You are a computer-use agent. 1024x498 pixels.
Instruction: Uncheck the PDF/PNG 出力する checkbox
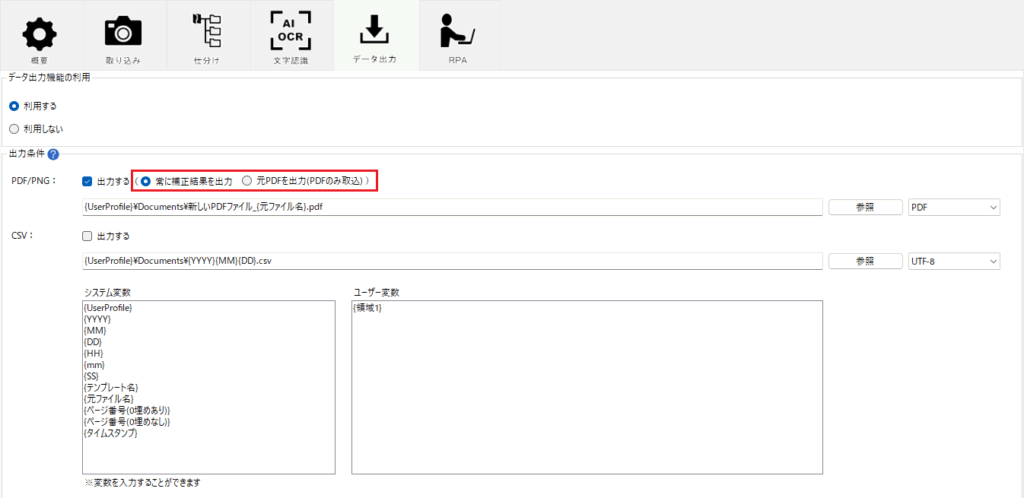87,181
